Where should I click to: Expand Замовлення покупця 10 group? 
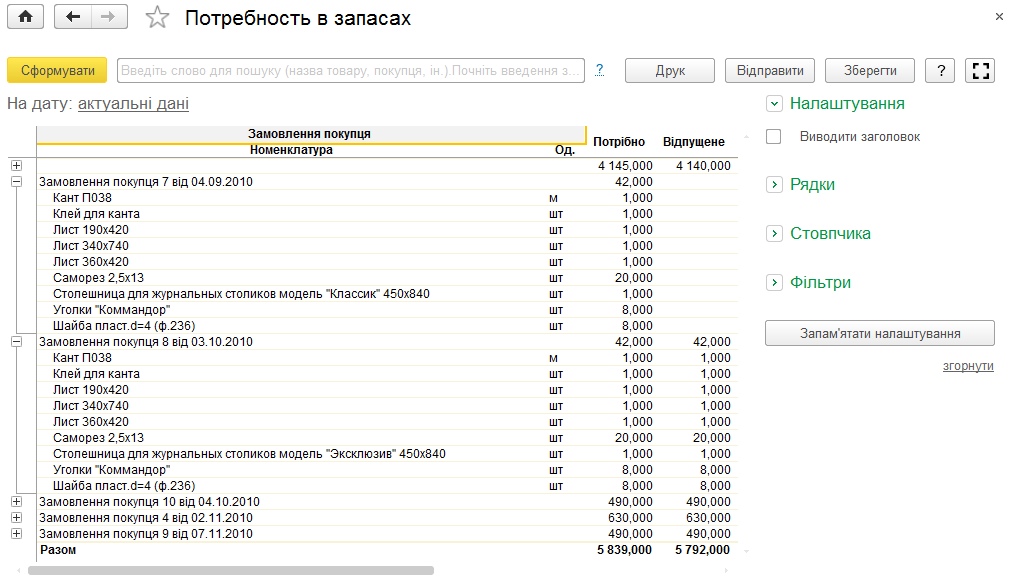point(17,502)
